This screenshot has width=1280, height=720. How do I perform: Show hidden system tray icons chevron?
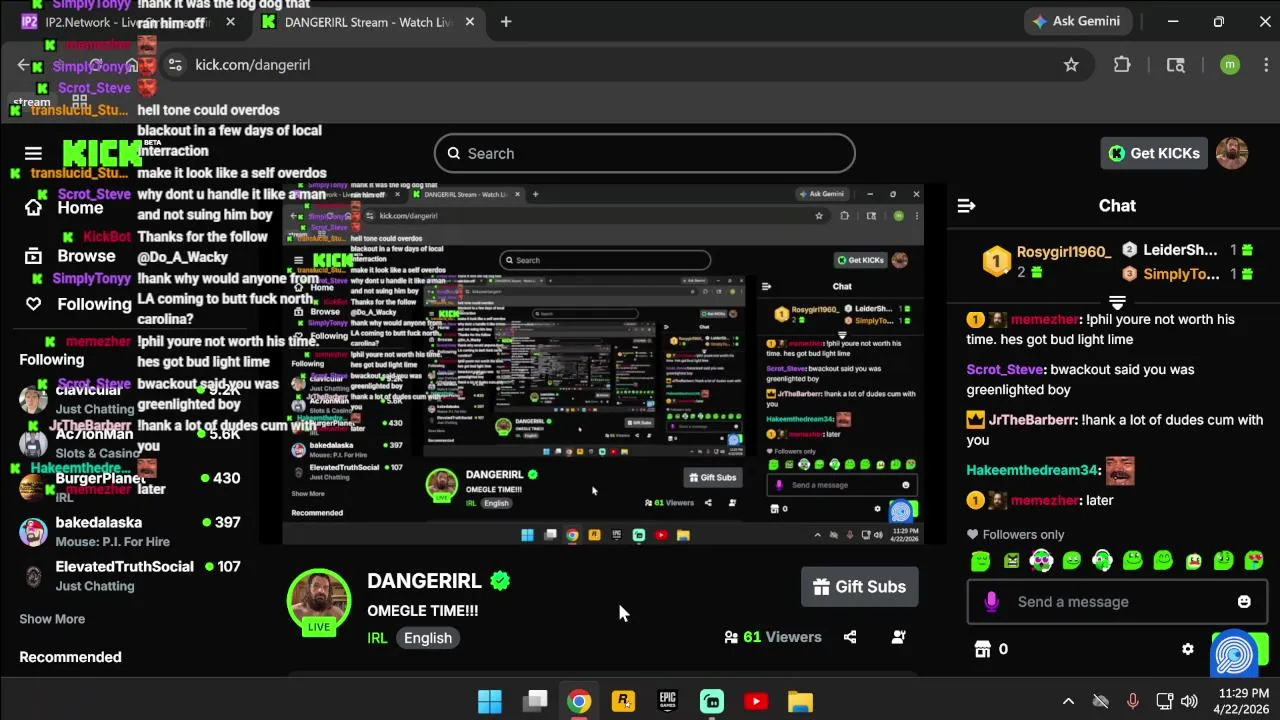click(1068, 702)
